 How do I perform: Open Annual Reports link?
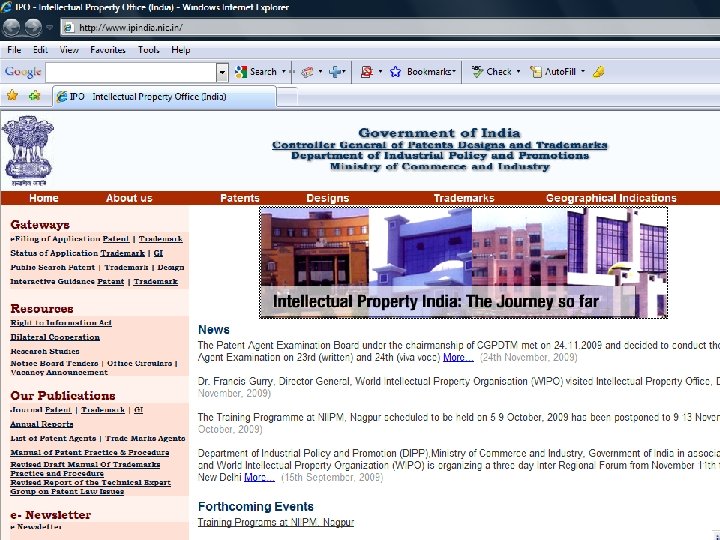(42, 424)
